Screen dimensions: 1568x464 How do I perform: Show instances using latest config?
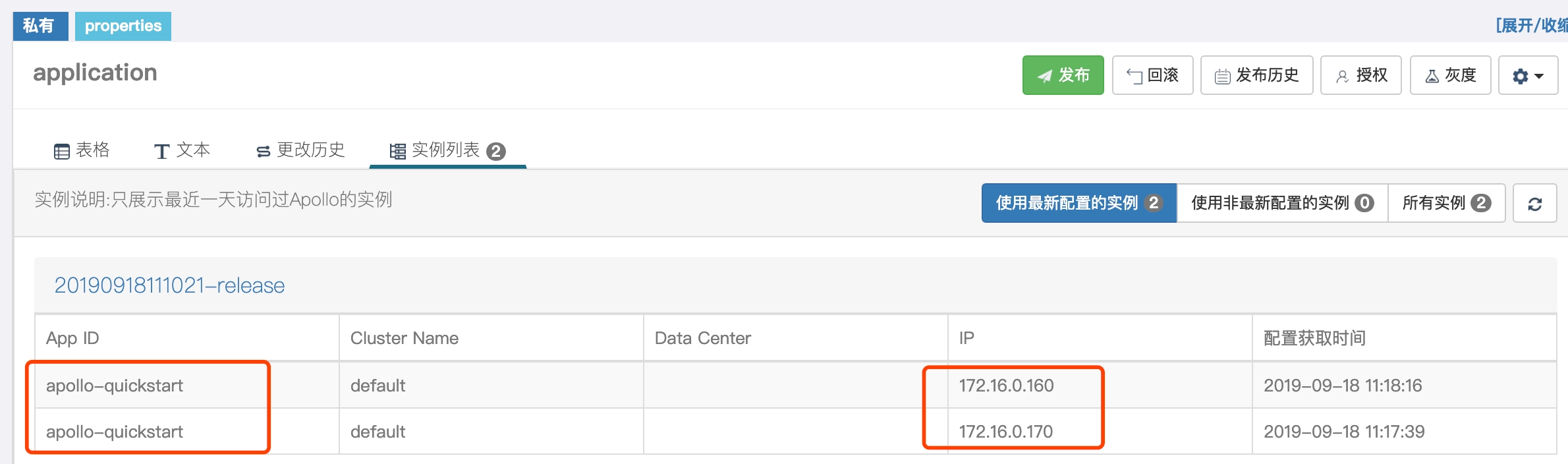[1079, 203]
